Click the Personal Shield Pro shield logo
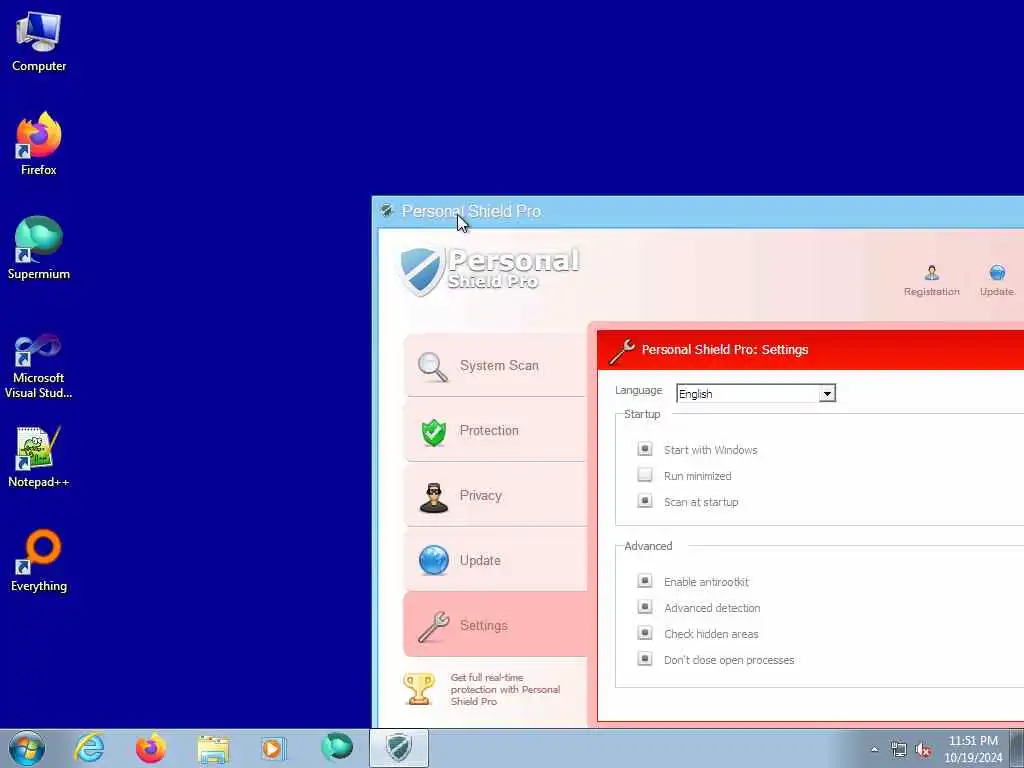Viewport: 1024px width, 768px height. click(421, 271)
